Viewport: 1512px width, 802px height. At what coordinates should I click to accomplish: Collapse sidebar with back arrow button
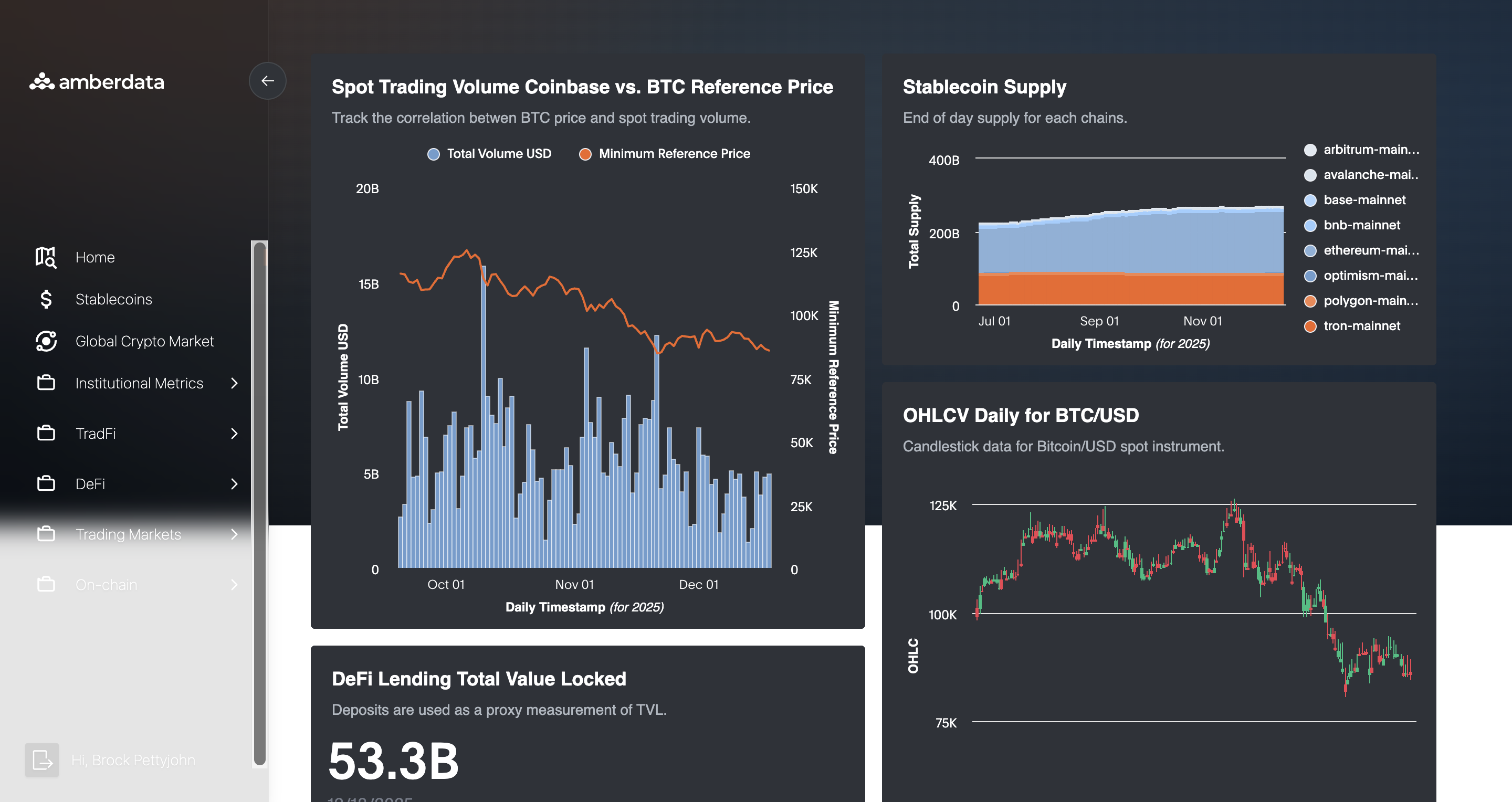[x=267, y=81]
